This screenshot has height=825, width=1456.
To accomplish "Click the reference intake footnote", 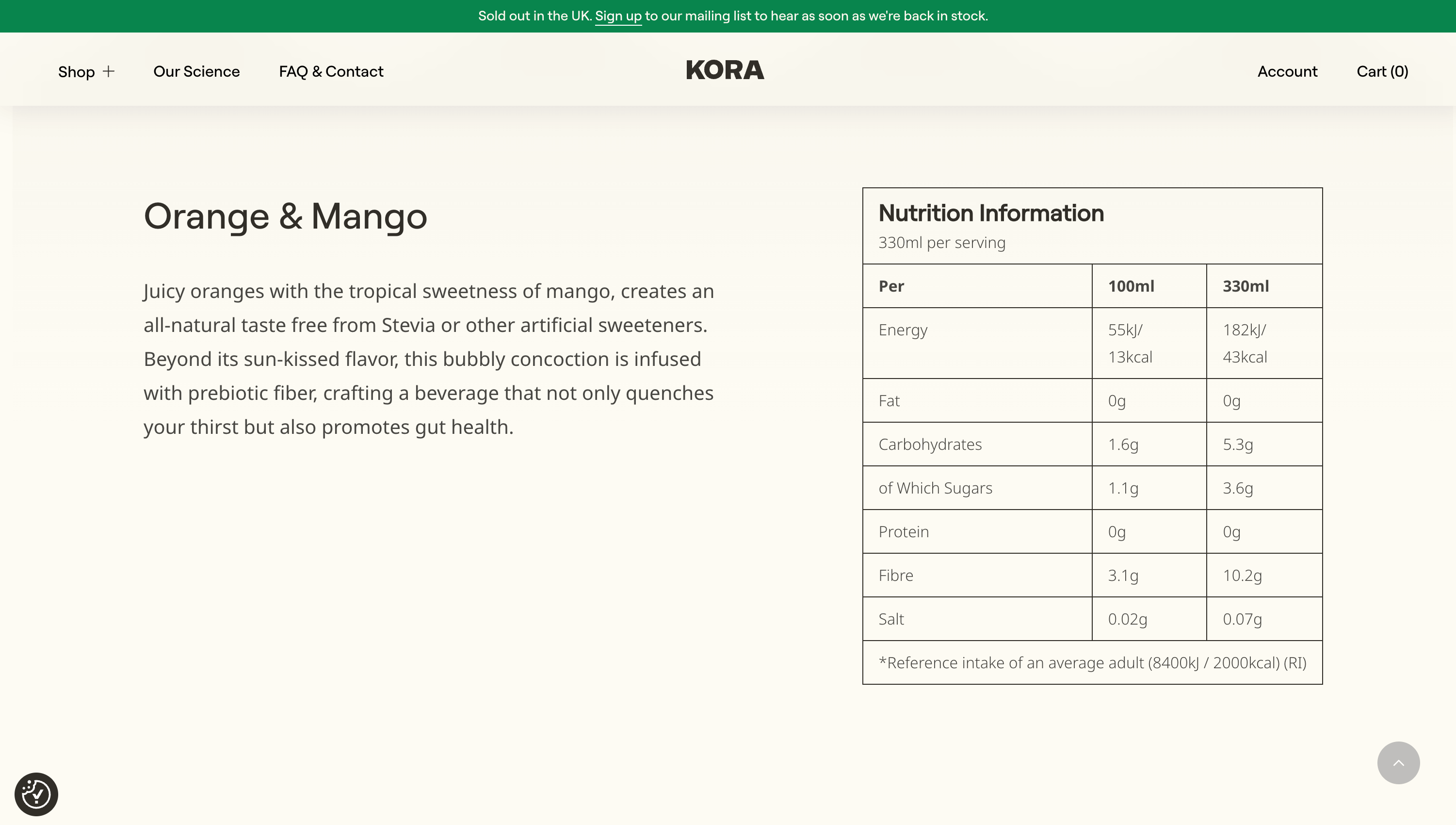I will click(1093, 663).
